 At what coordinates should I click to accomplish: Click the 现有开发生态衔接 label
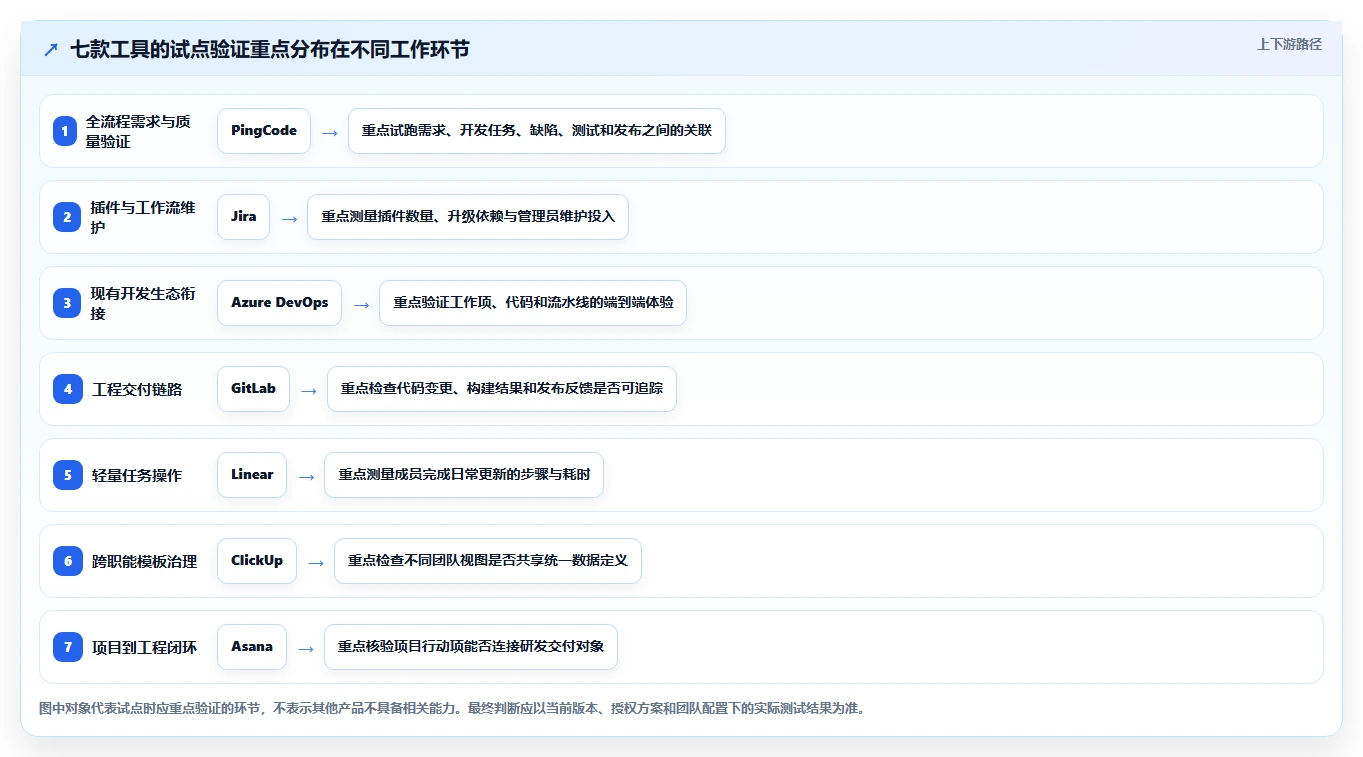[x=143, y=303]
